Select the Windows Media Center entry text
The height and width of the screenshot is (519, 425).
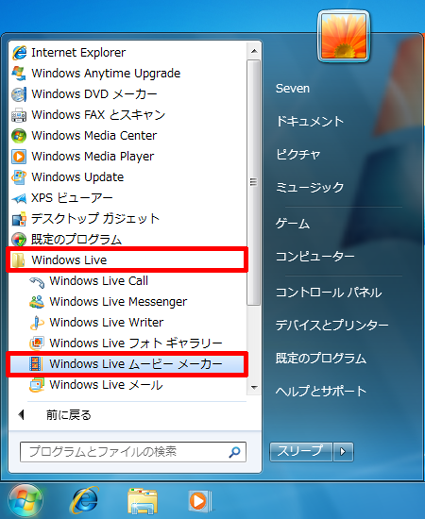tap(94, 136)
